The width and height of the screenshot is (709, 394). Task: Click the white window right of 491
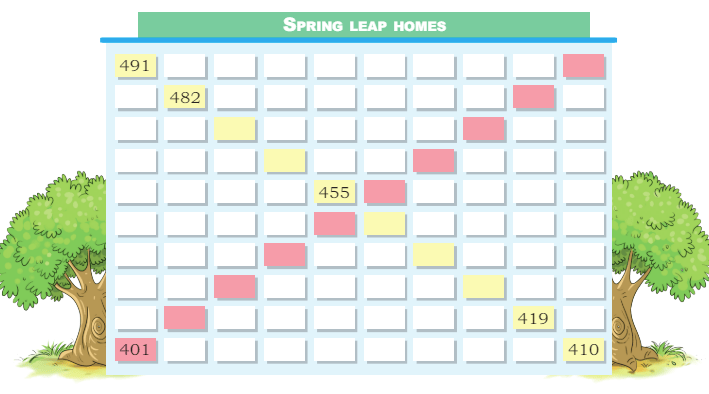click(x=184, y=66)
